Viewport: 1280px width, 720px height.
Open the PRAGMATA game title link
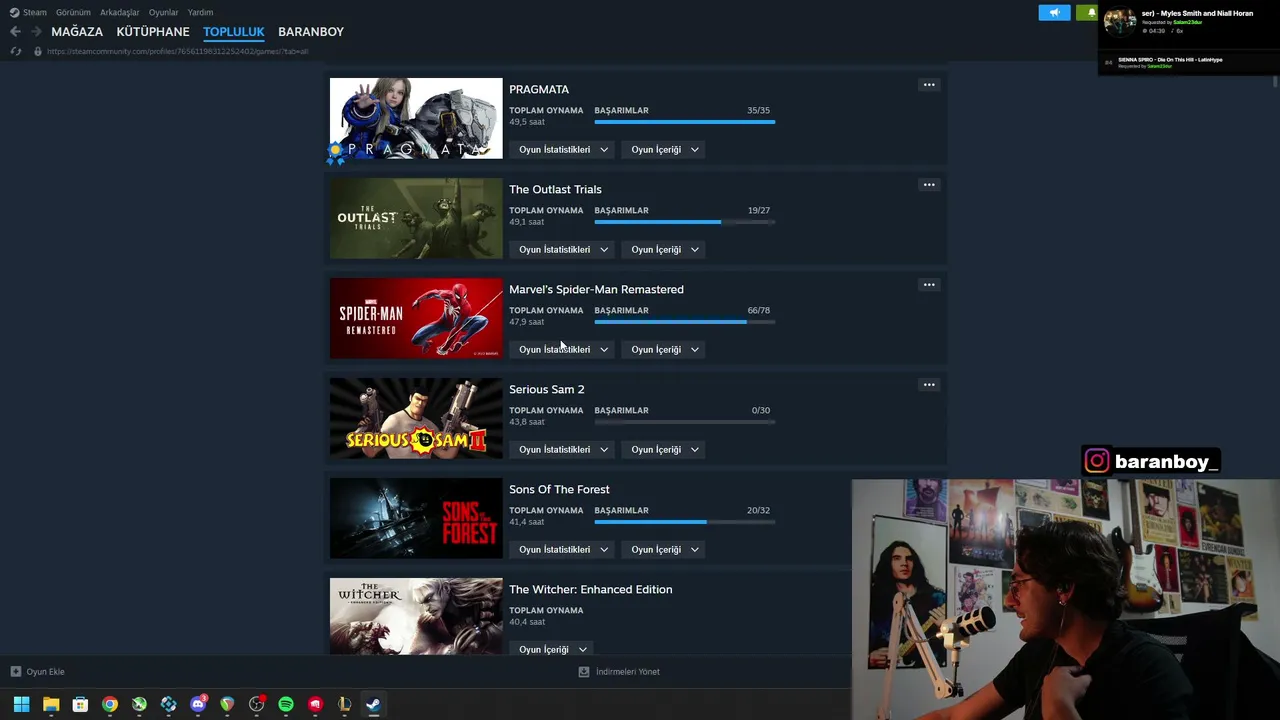click(x=539, y=90)
